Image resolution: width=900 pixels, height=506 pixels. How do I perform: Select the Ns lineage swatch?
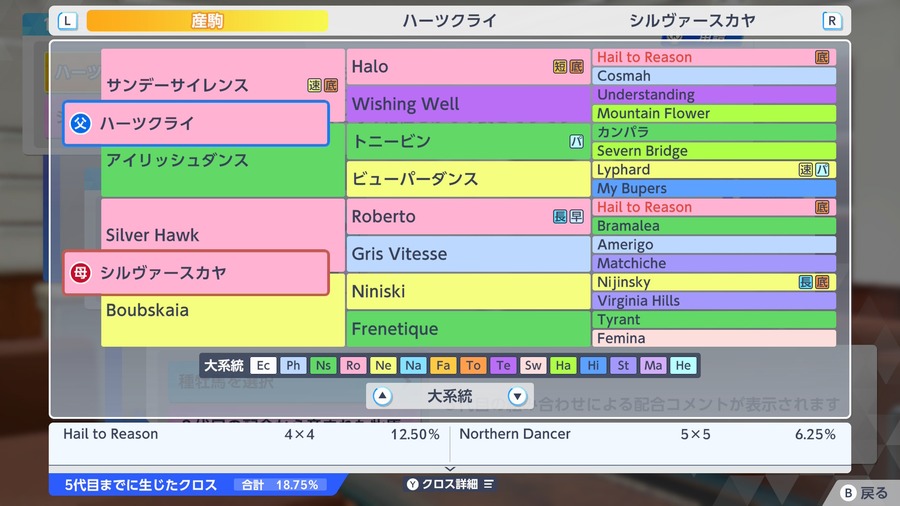click(323, 365)
